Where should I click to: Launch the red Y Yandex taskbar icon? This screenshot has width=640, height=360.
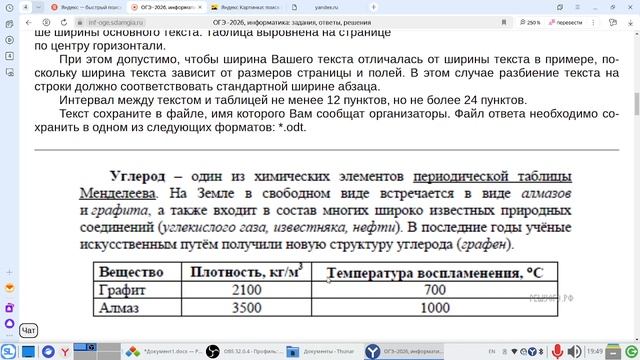65,351
